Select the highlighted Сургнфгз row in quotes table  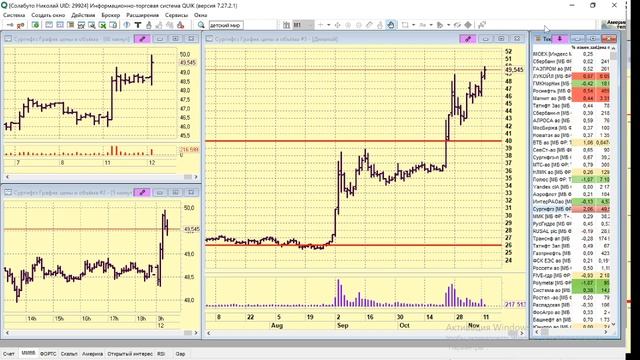pyautogui.click(x=571, y=209)
